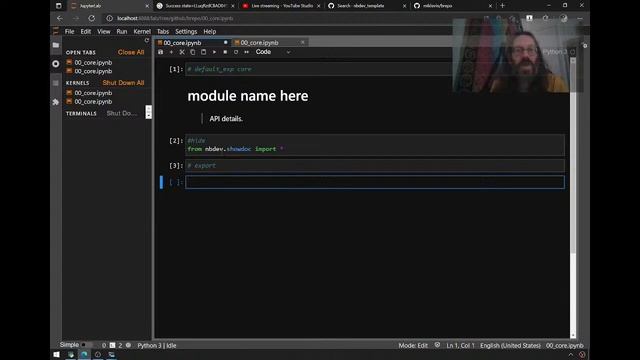640x360 pixels.
Task: Click Shut Down All for Terminals section
Action: 122,113
